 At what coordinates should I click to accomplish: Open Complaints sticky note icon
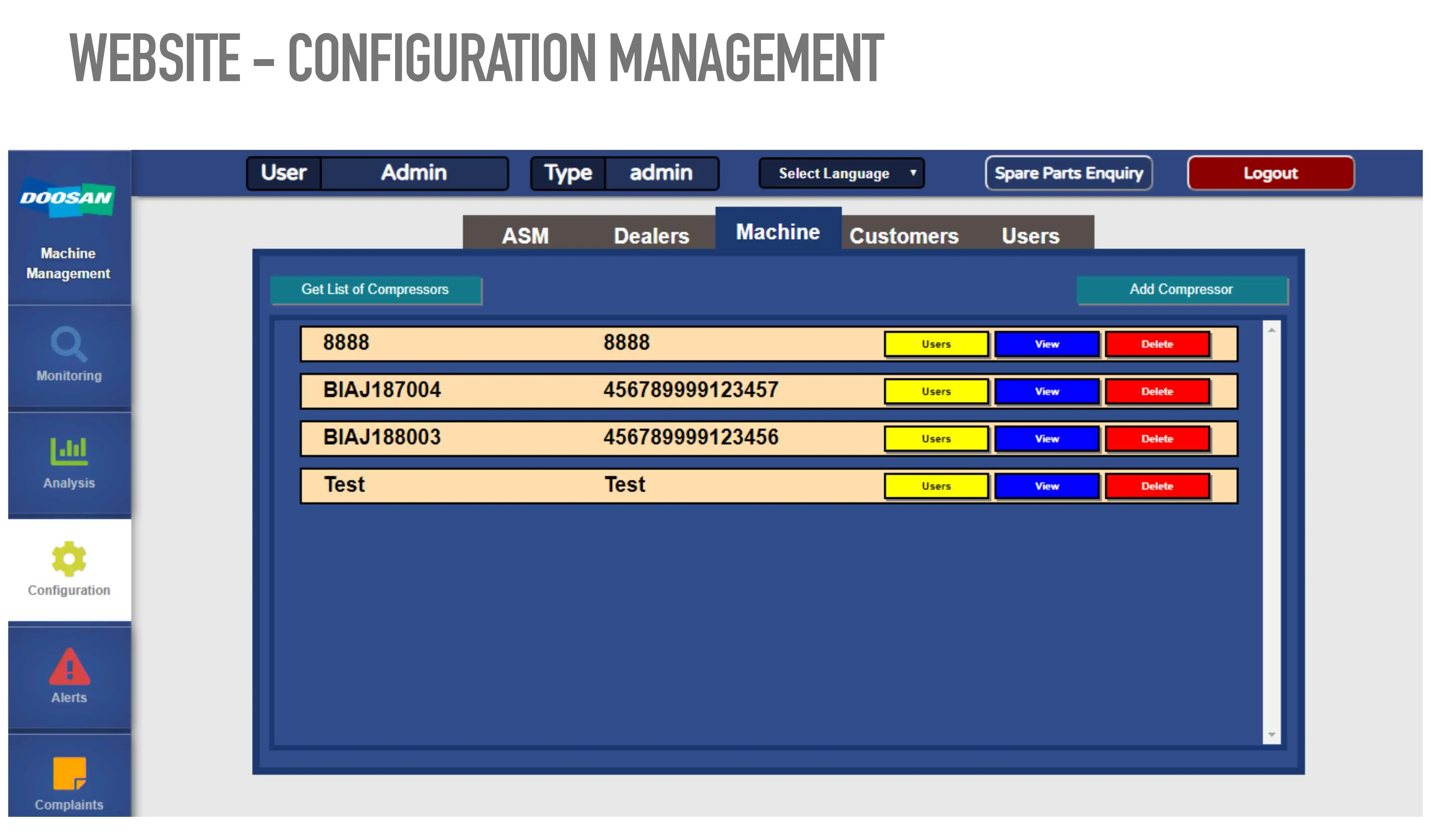pyautogui.click(x=69, y=774)
